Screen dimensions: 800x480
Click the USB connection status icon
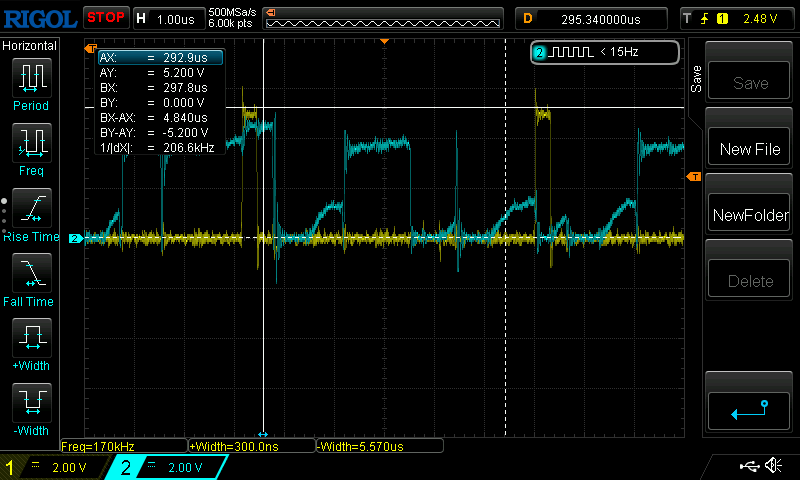point(749,465)
